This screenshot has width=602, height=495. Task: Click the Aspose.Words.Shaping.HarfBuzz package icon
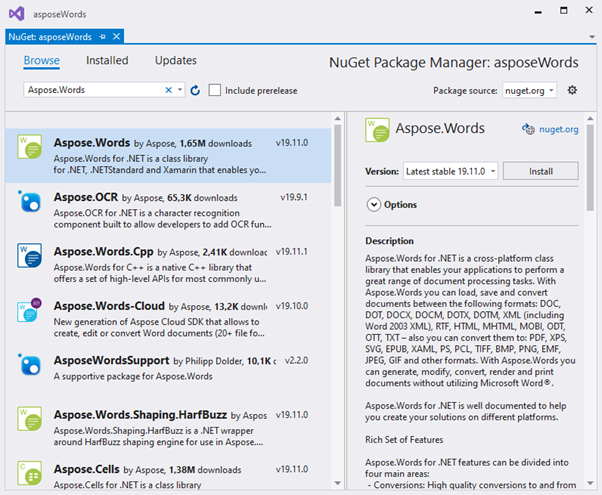click(x=30, y=419)
